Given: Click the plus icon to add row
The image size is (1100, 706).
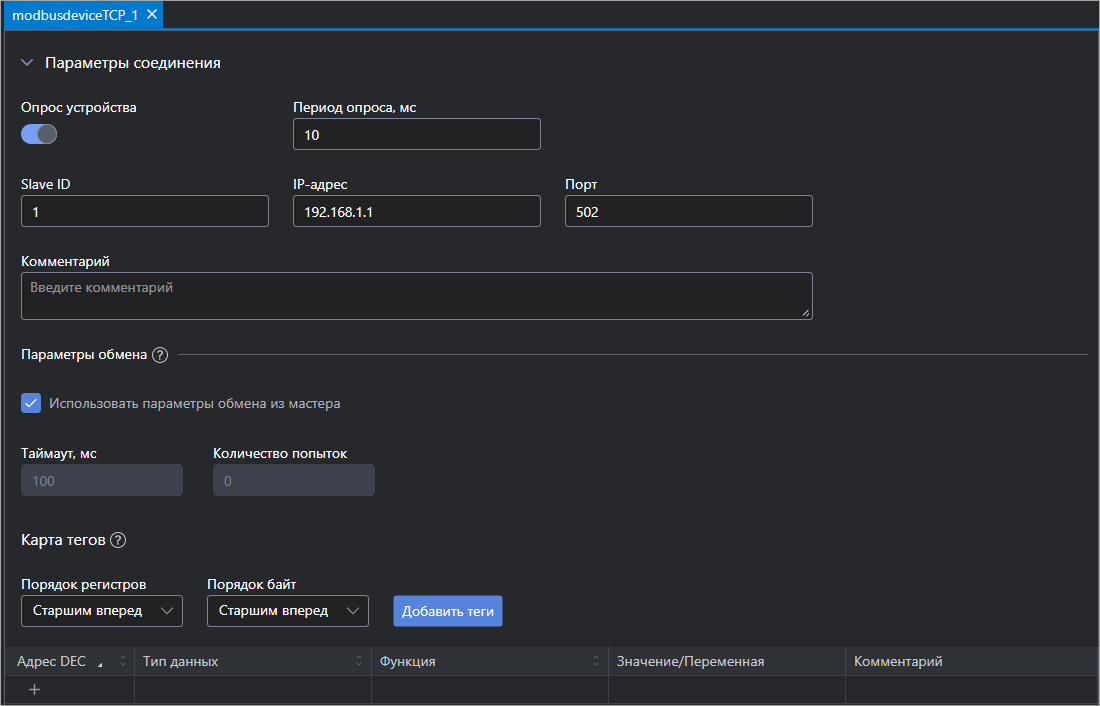Looking at the screenshot, I should pos(34,690).
